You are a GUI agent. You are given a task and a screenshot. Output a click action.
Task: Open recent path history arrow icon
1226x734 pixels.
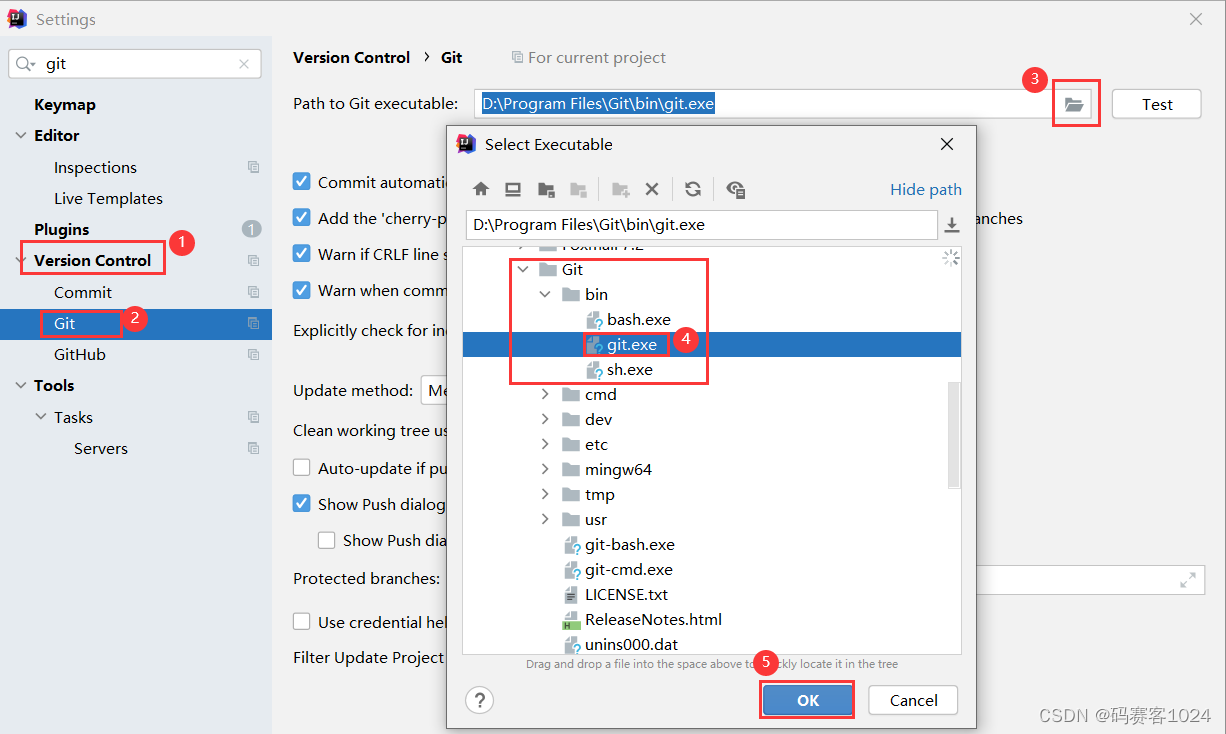point(952,225)
